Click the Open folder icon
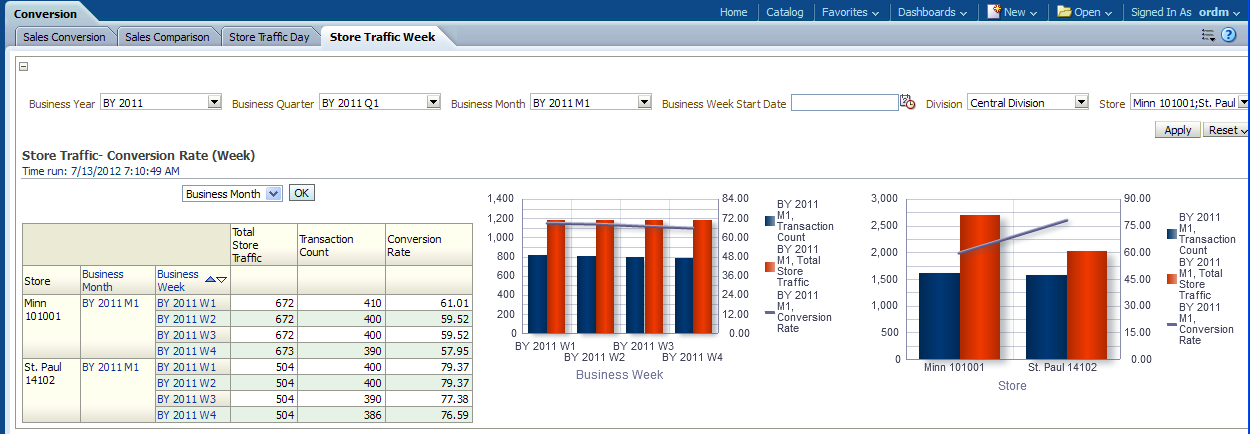The width and height of the screenshot is (1250, 434). coord(1064,12)
